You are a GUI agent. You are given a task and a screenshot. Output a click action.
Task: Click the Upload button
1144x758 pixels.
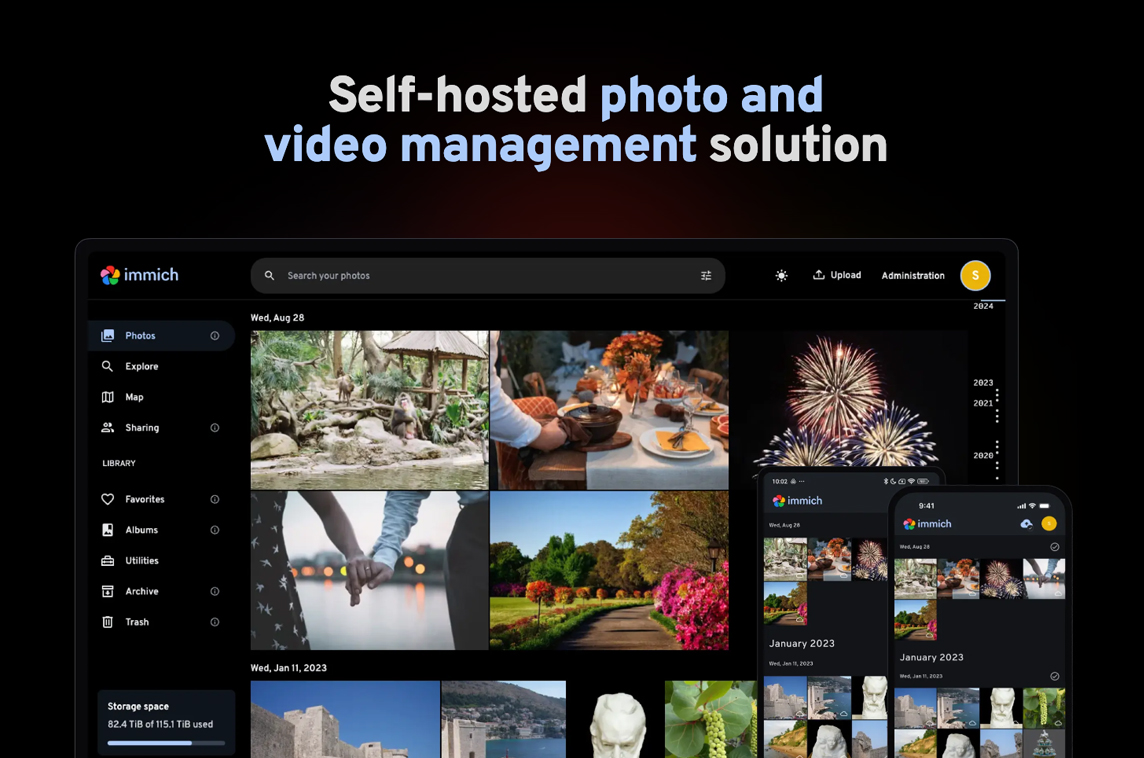(x=836, y=275)
